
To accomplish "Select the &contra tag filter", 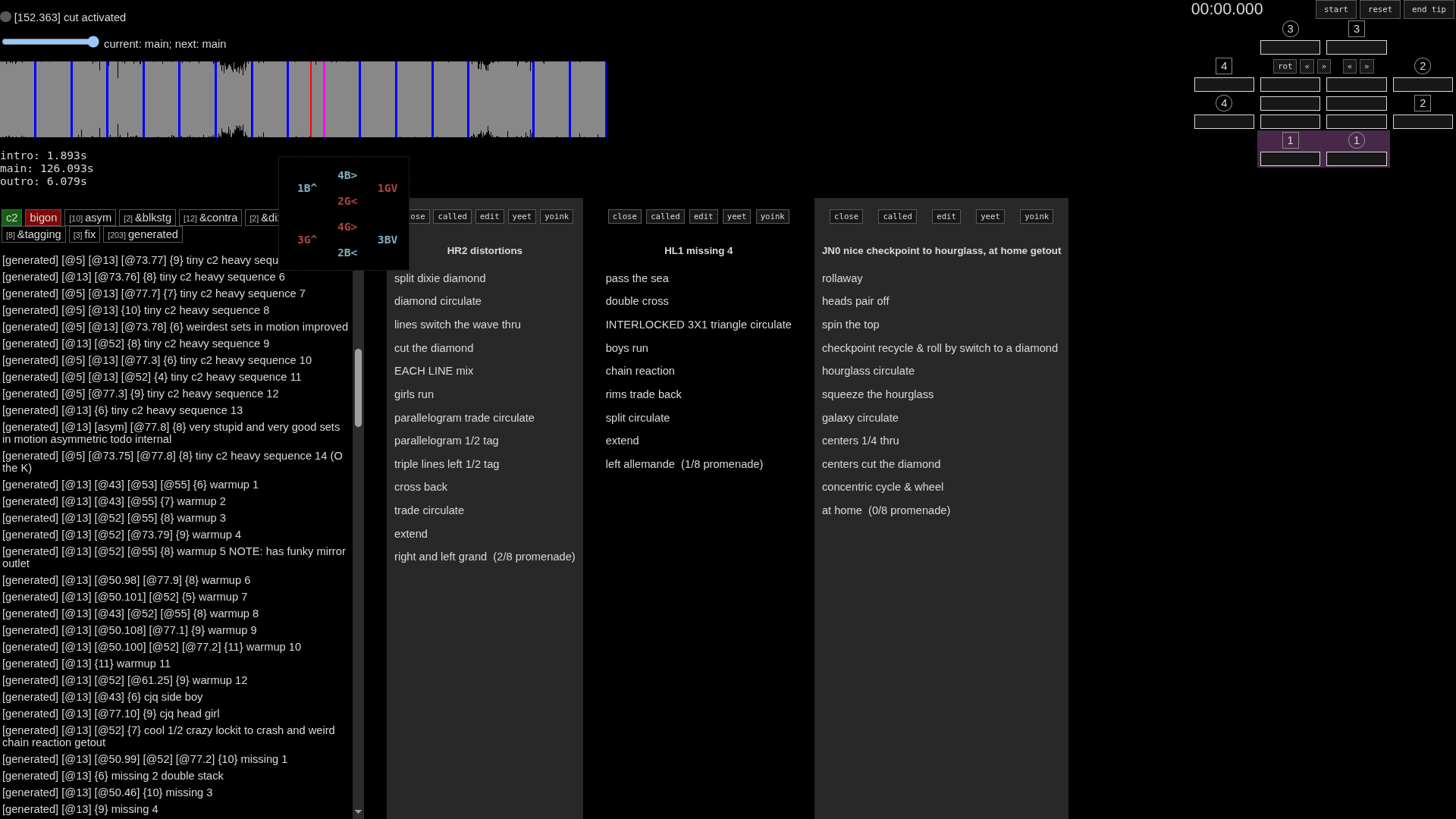I will click(210, 218).
